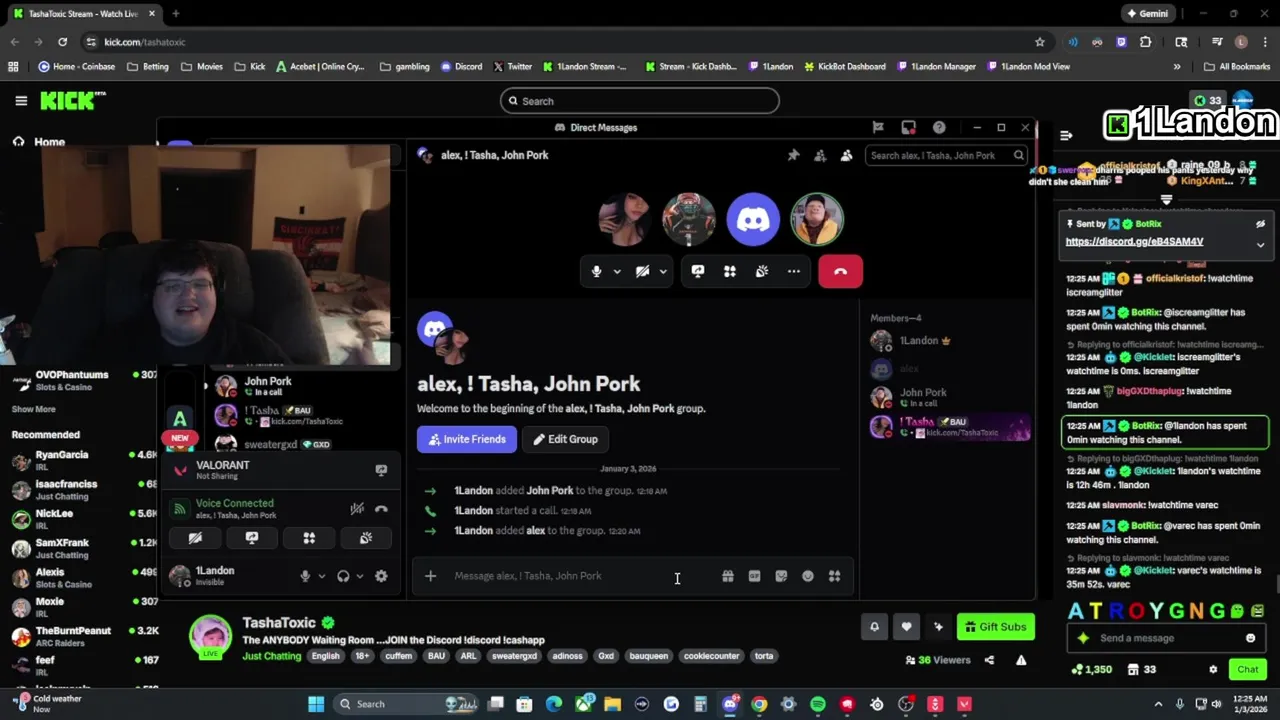Click Invite Friends button
Screen dimensions: 1280x720
[x=467, y=439]
